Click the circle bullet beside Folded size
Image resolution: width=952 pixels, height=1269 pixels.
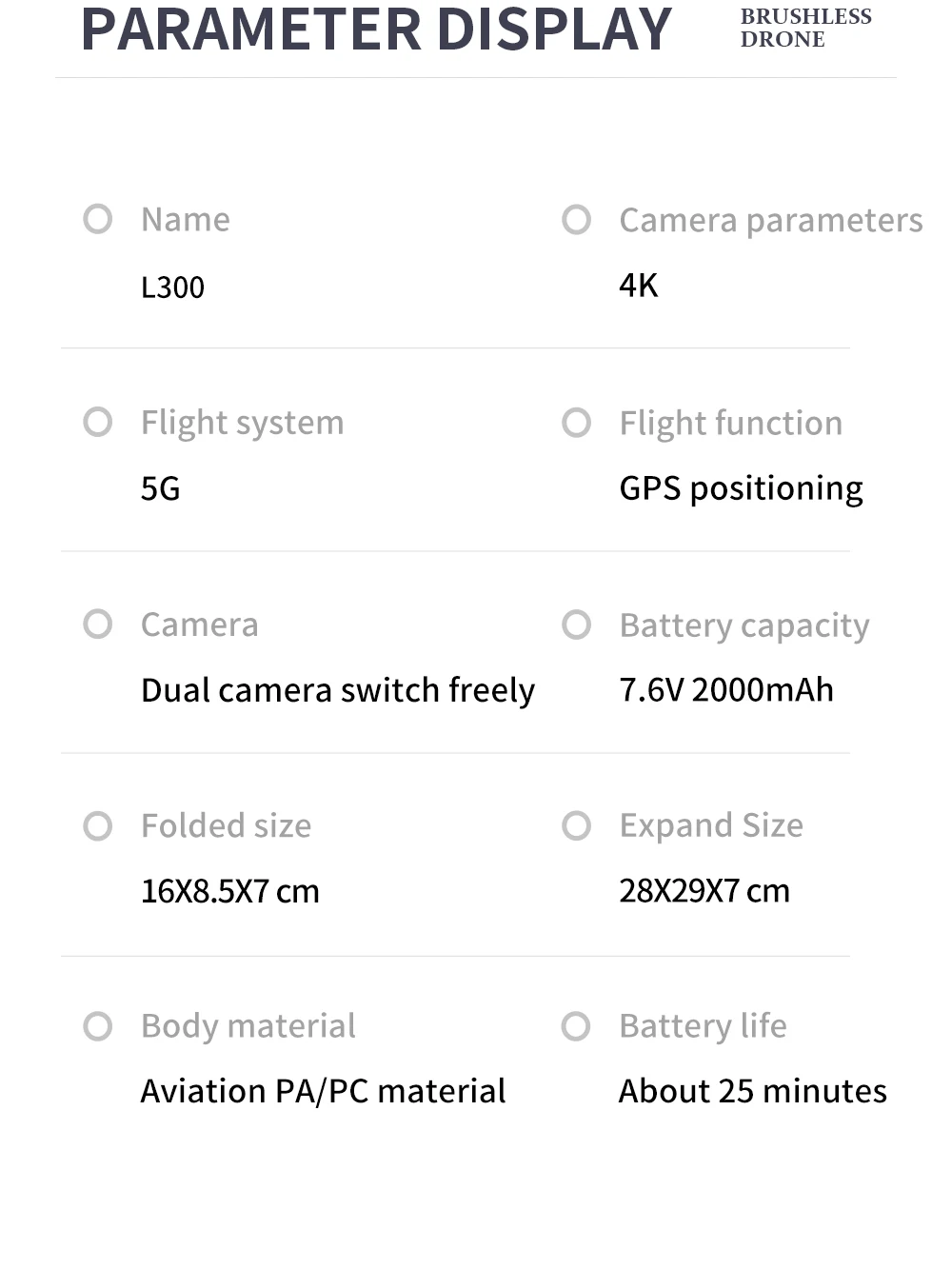[98, 825]
